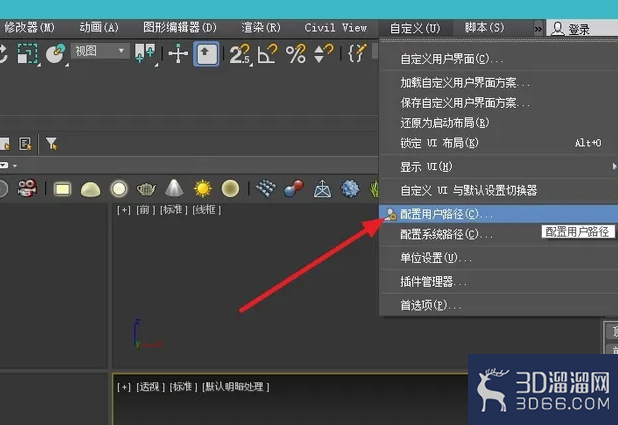Viewport: 618px width, 425px height.
Task: Click the edit named selection sets icon
Action: (357, 53)
